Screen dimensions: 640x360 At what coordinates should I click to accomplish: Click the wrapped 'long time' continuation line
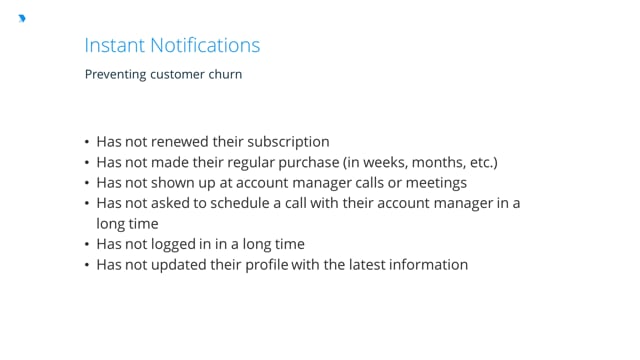tap(127, 224)
